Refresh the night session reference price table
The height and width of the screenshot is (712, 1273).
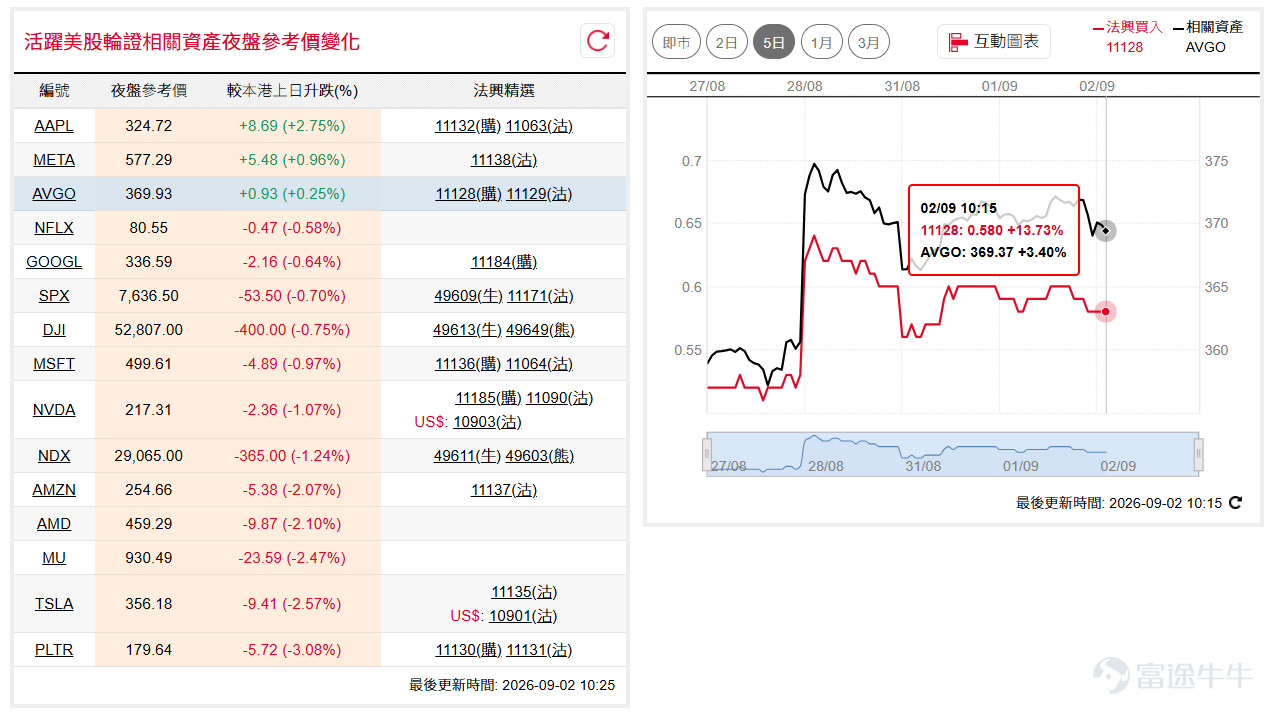point(598,40)
